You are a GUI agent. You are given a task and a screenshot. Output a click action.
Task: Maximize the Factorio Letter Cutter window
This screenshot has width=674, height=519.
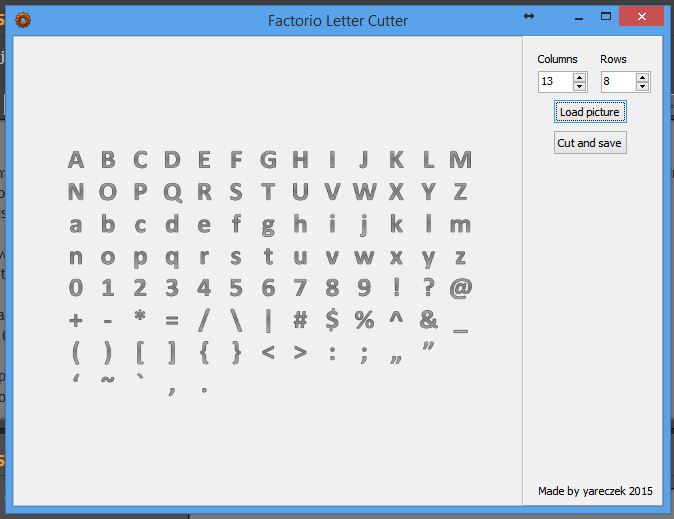tap(606, 16)
